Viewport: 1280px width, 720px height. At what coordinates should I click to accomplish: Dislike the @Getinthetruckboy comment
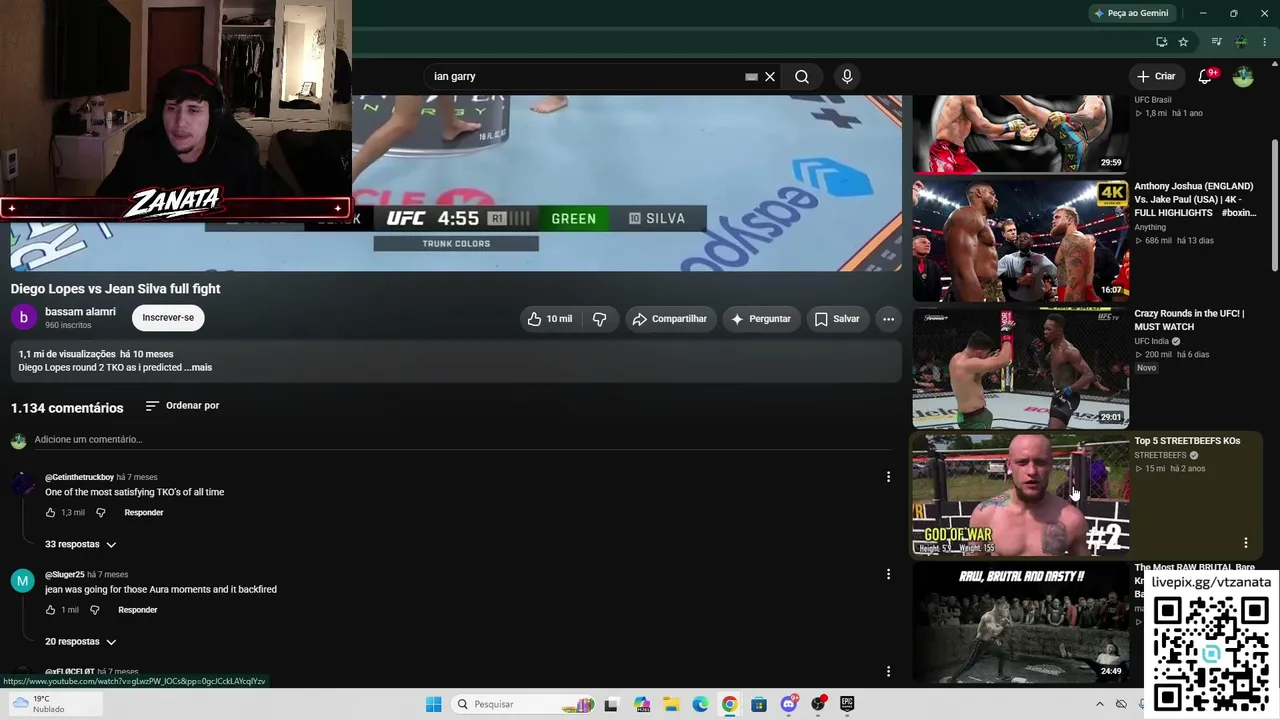tap(100, 513)
